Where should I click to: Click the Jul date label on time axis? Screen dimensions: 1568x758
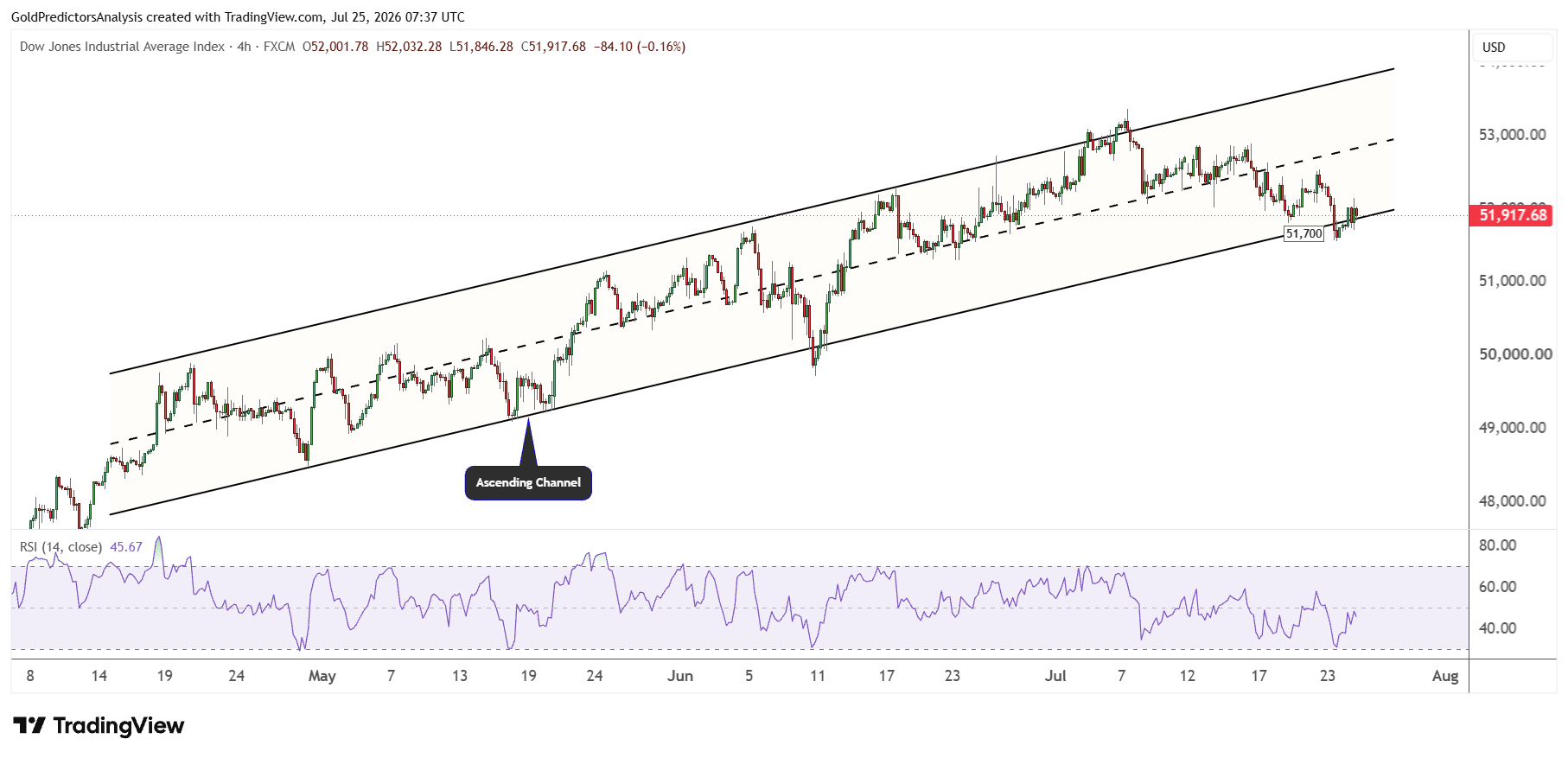(1055, 676)
